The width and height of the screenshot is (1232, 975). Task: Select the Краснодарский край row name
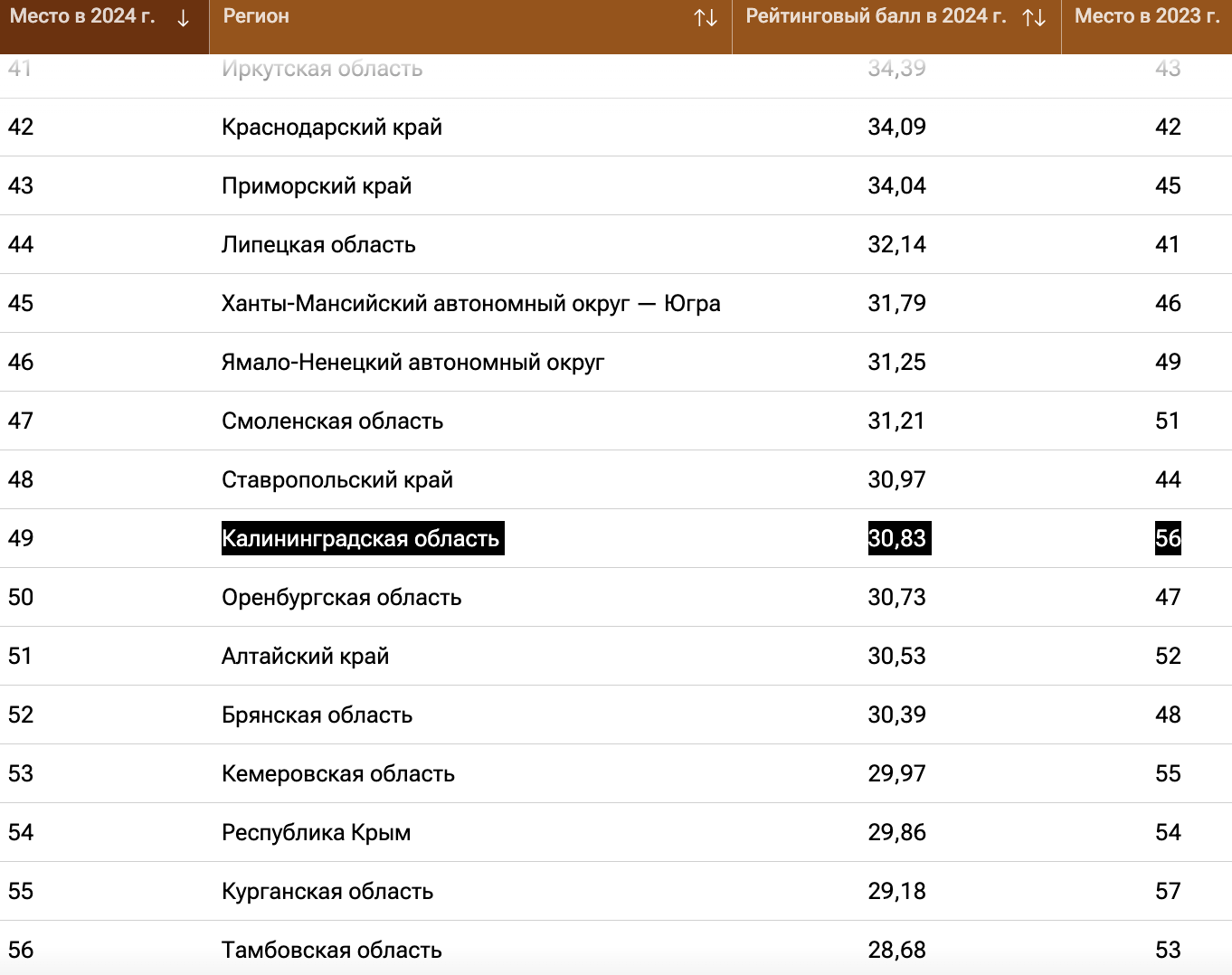[332, 127]
